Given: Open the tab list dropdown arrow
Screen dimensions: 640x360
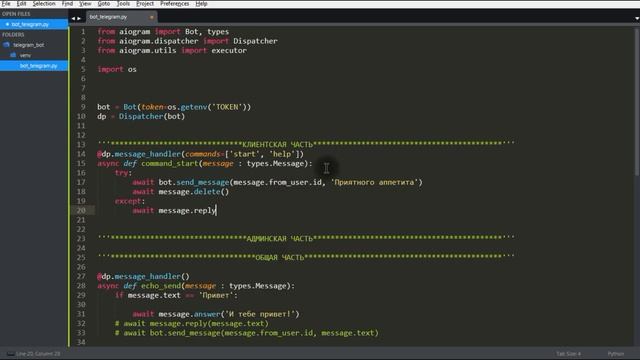Looking at the screenshot, I should (637, 18).
